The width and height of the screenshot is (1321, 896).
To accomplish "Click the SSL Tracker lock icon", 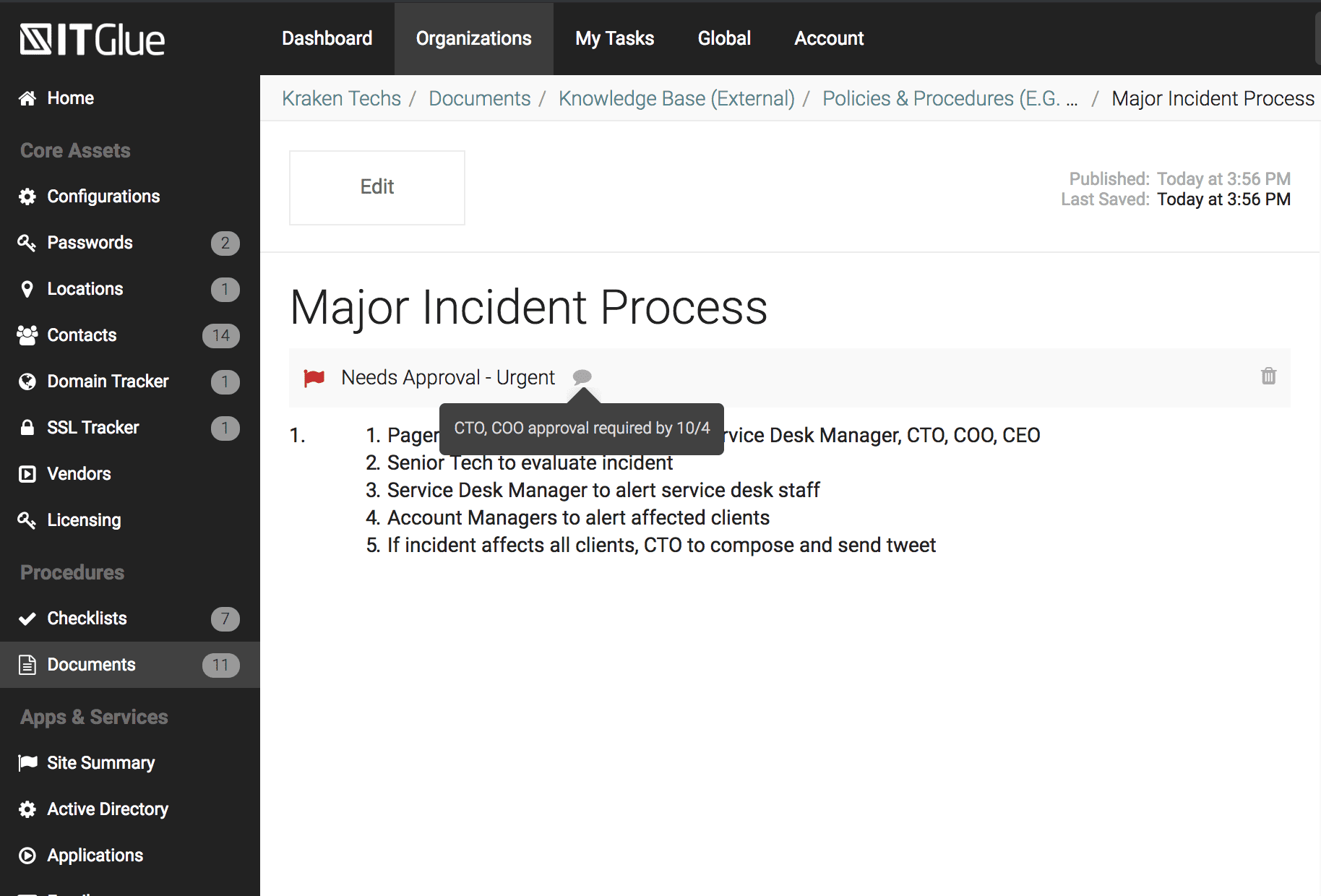I will pos(27,428).
